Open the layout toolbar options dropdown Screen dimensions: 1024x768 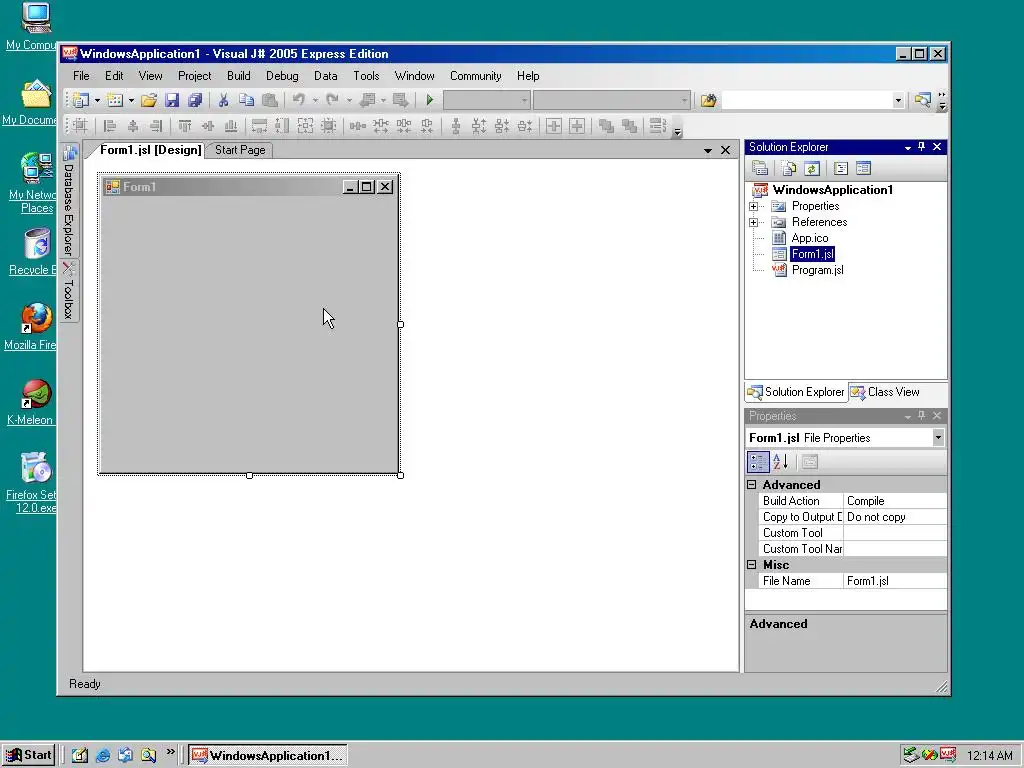click(677, 131)
